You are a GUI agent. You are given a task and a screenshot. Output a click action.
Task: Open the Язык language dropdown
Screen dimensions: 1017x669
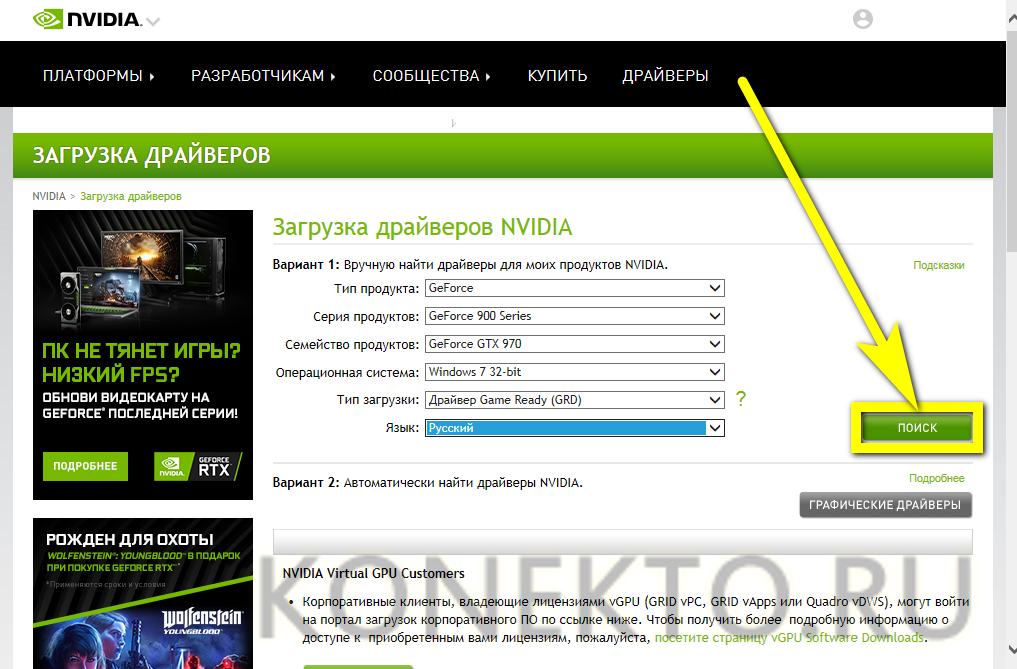(x=574, y=428)
